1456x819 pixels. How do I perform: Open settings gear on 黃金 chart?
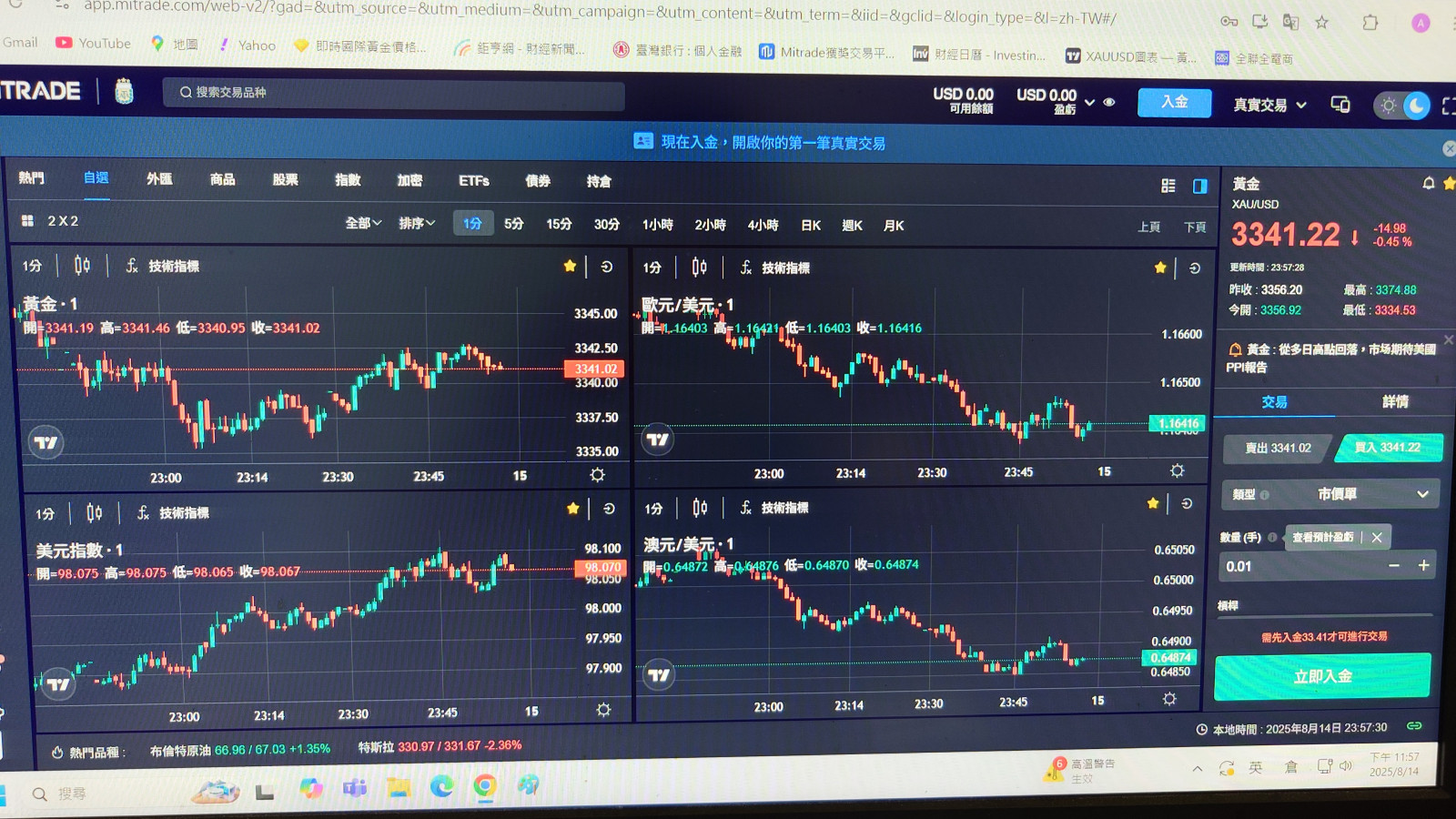pos(597,475)
